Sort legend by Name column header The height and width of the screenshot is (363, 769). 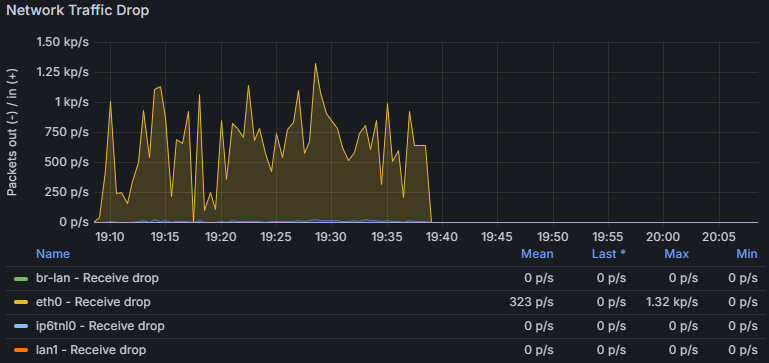tap(53, 254)
